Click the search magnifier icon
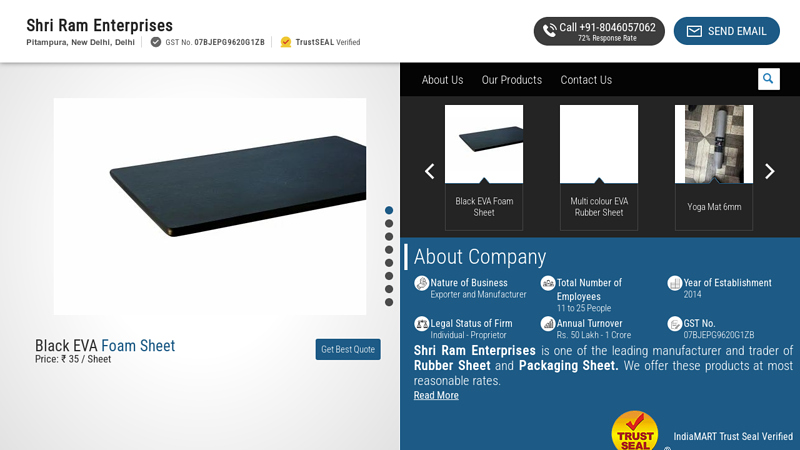800x450 pixels. [768, 79]
